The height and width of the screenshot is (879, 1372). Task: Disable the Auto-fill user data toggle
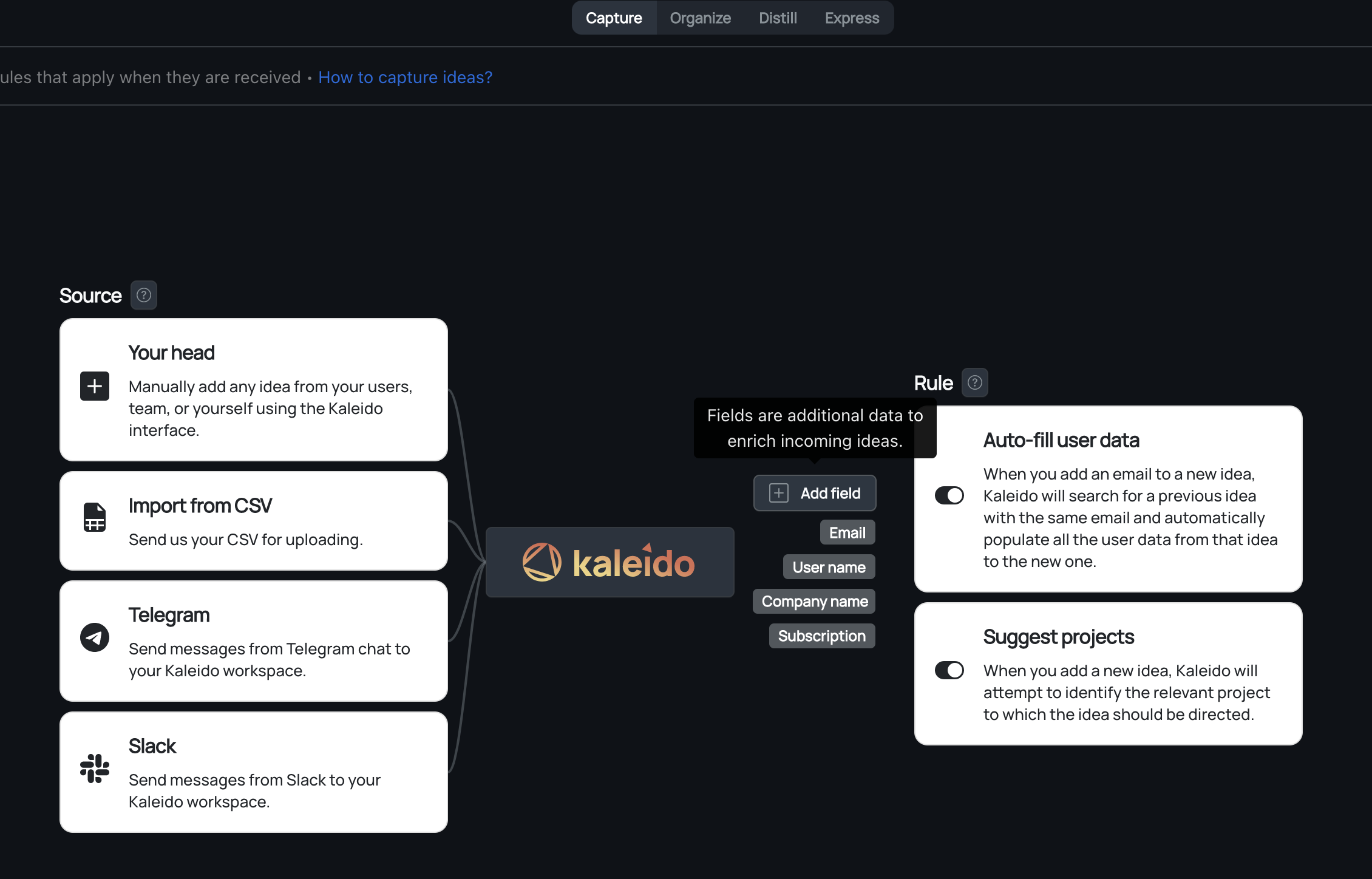(949, 495)
